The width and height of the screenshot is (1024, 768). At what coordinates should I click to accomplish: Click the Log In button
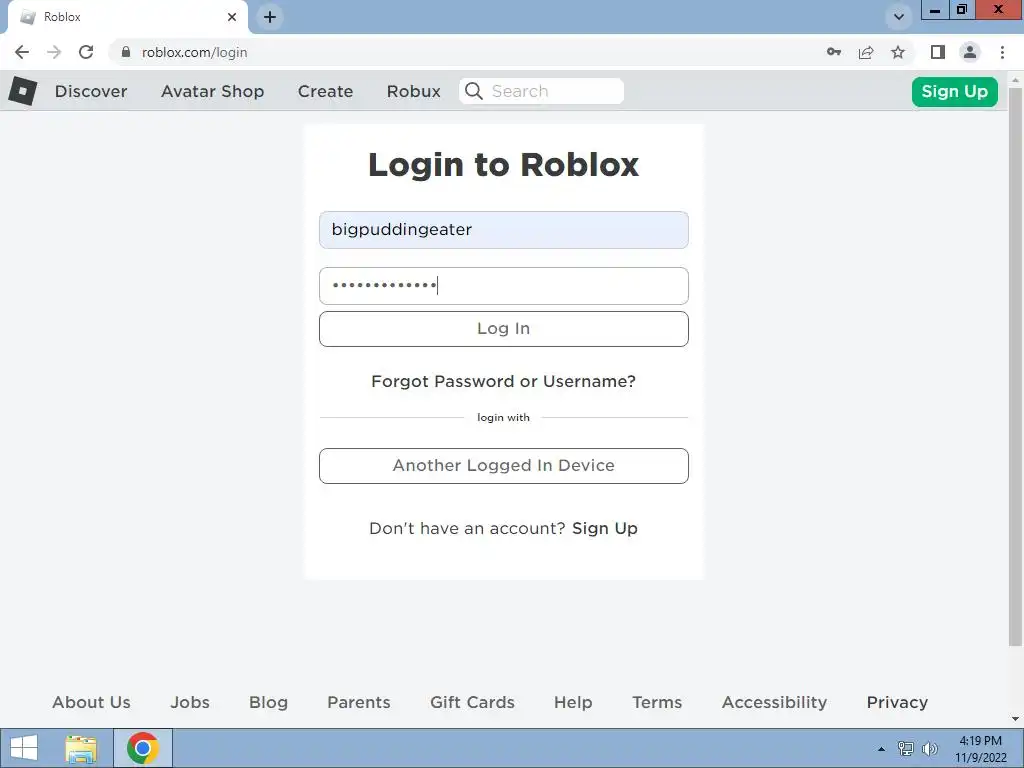(504, 328)
